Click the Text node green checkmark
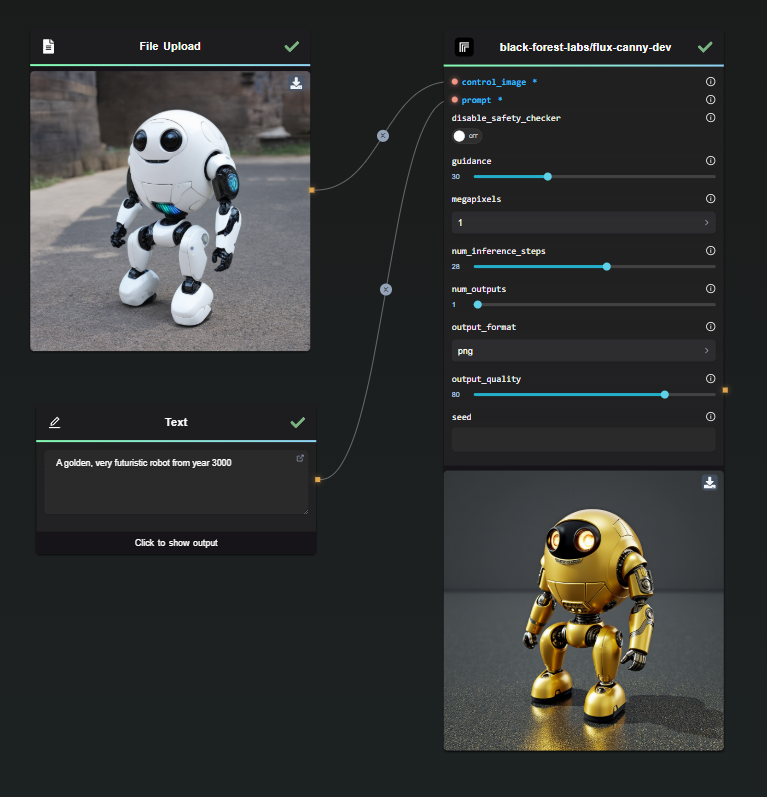The height and width of the screenshot is (797, 767). [298, 422]
